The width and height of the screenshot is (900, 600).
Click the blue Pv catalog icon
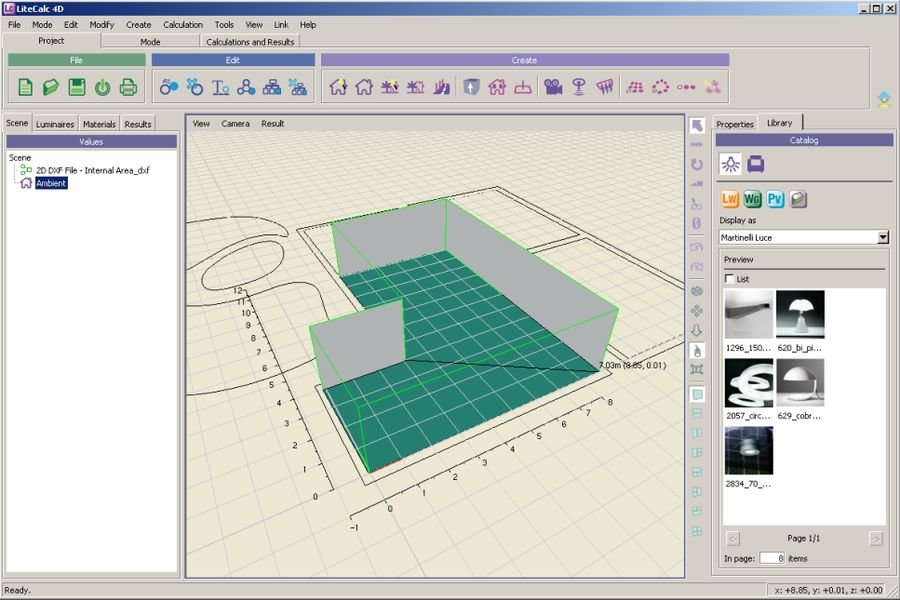pos(775,199)
